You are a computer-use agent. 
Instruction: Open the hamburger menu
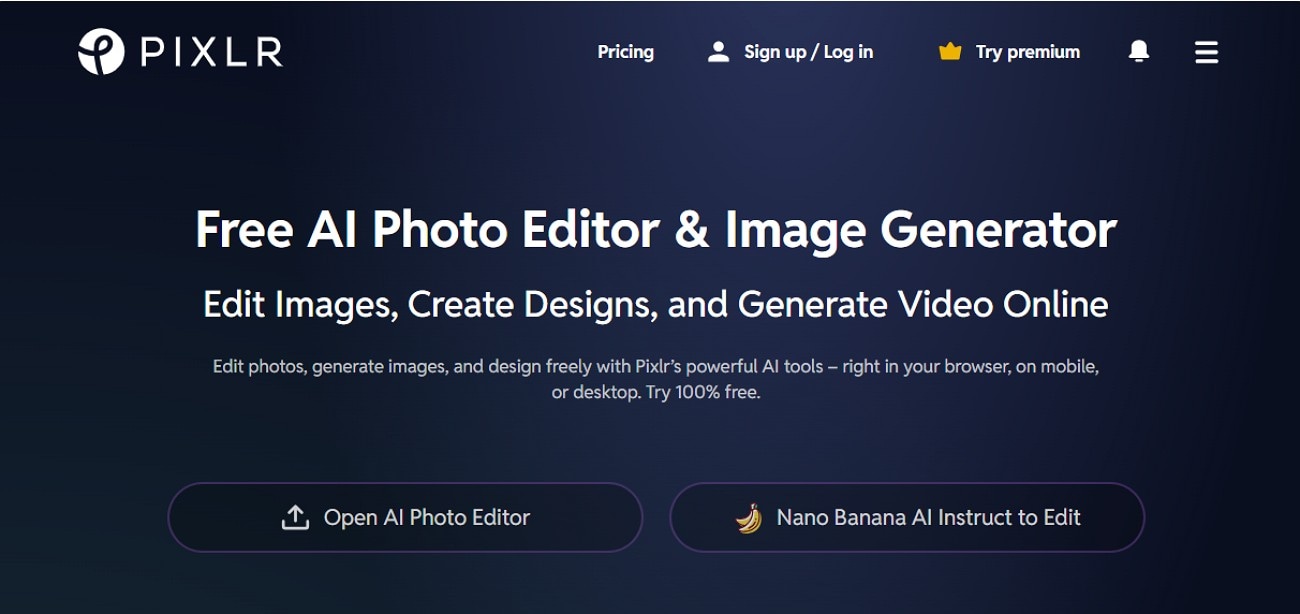1207,52
